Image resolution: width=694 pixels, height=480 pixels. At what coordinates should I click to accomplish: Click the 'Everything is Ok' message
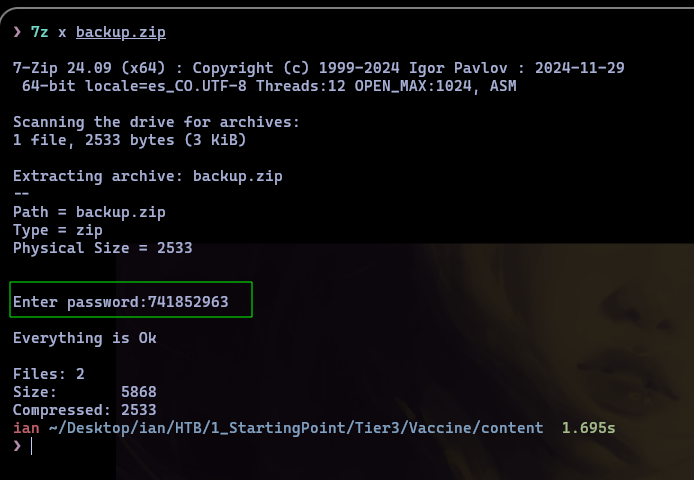[x=84, y=338]
